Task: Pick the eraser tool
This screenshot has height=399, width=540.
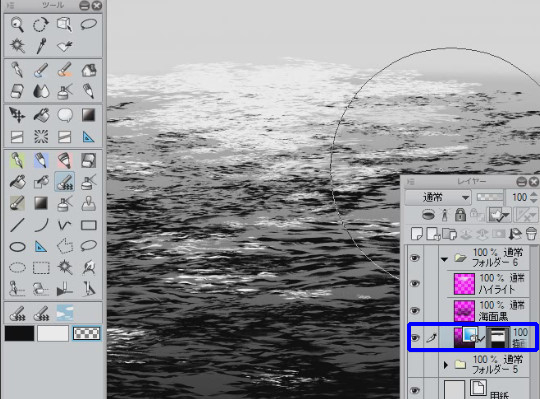Action: click(17, 92)
